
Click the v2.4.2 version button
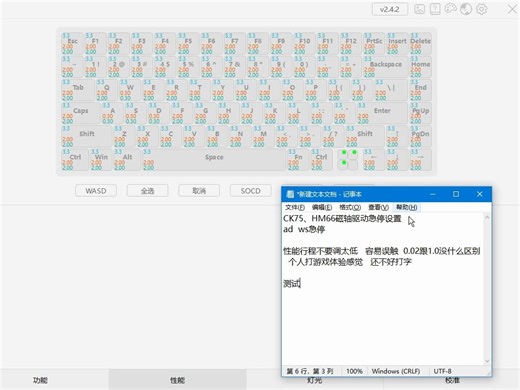coord(390,9)
